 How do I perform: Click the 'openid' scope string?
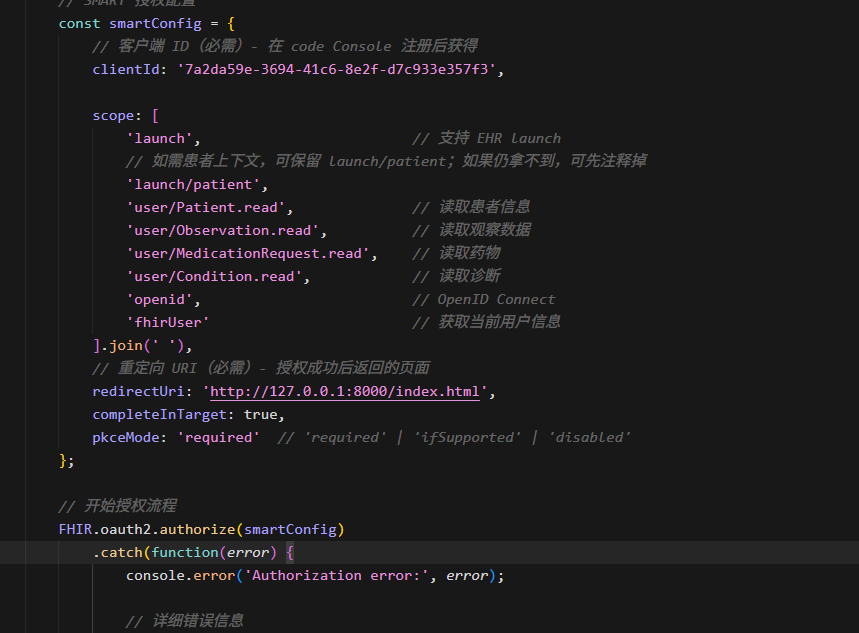163,299
